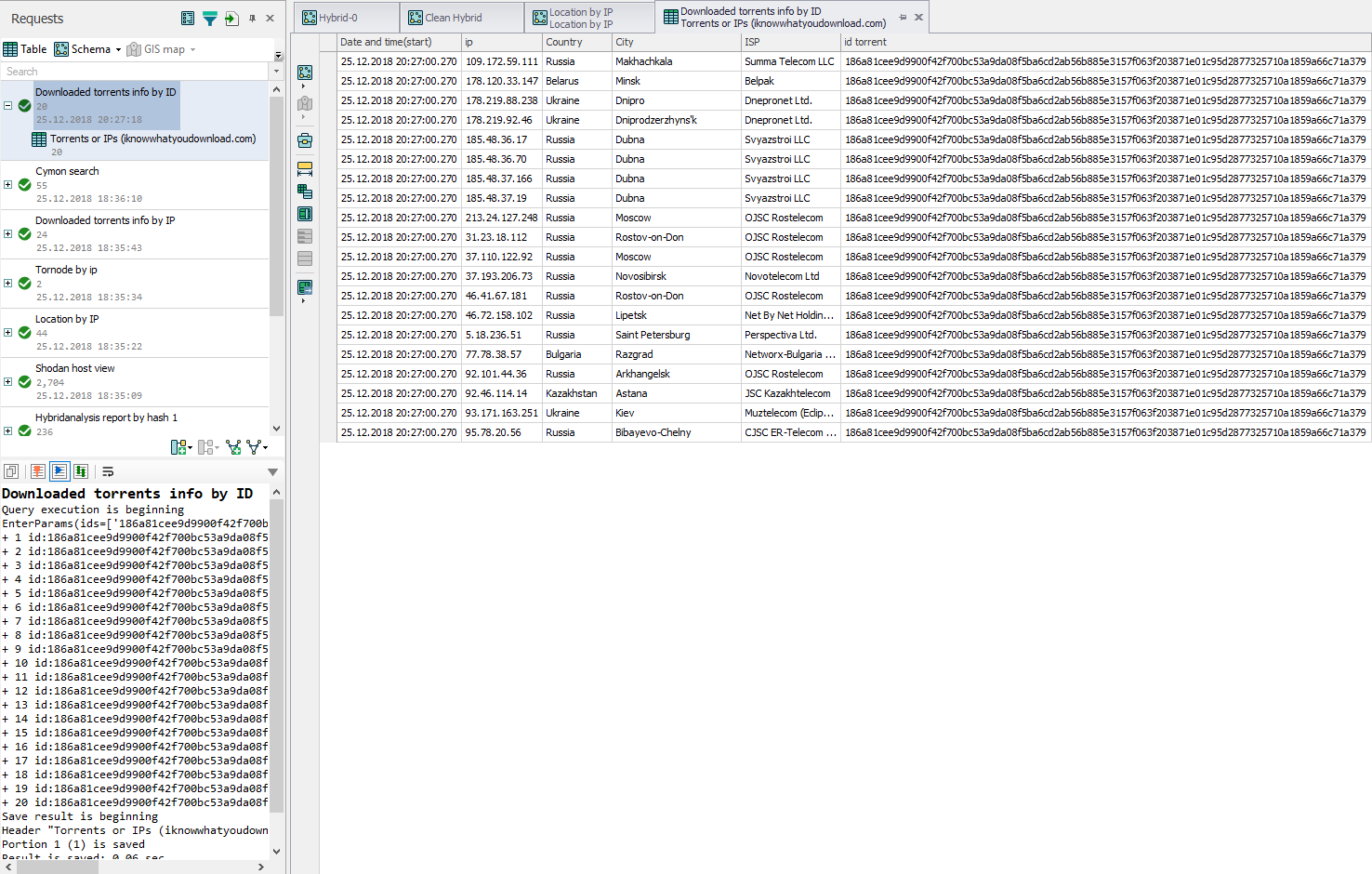1372x874 pixels.
Task: Expand the Location by IP request node
Action: click(x=8, y=333)
